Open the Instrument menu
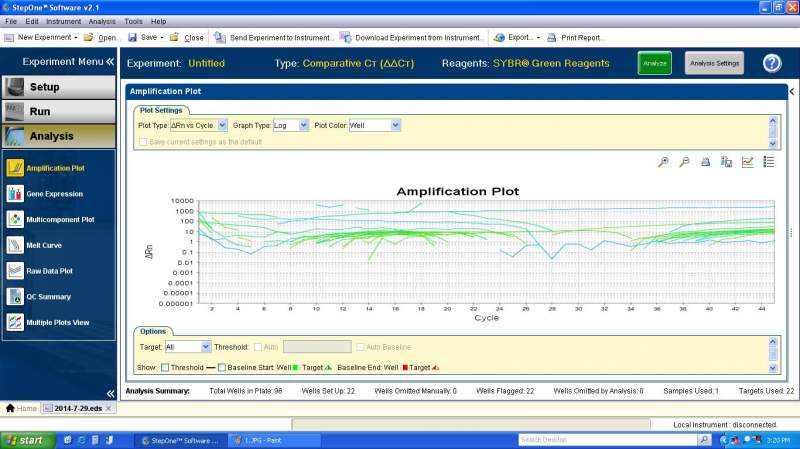800x449 pixels. click(x=63, y=21)
